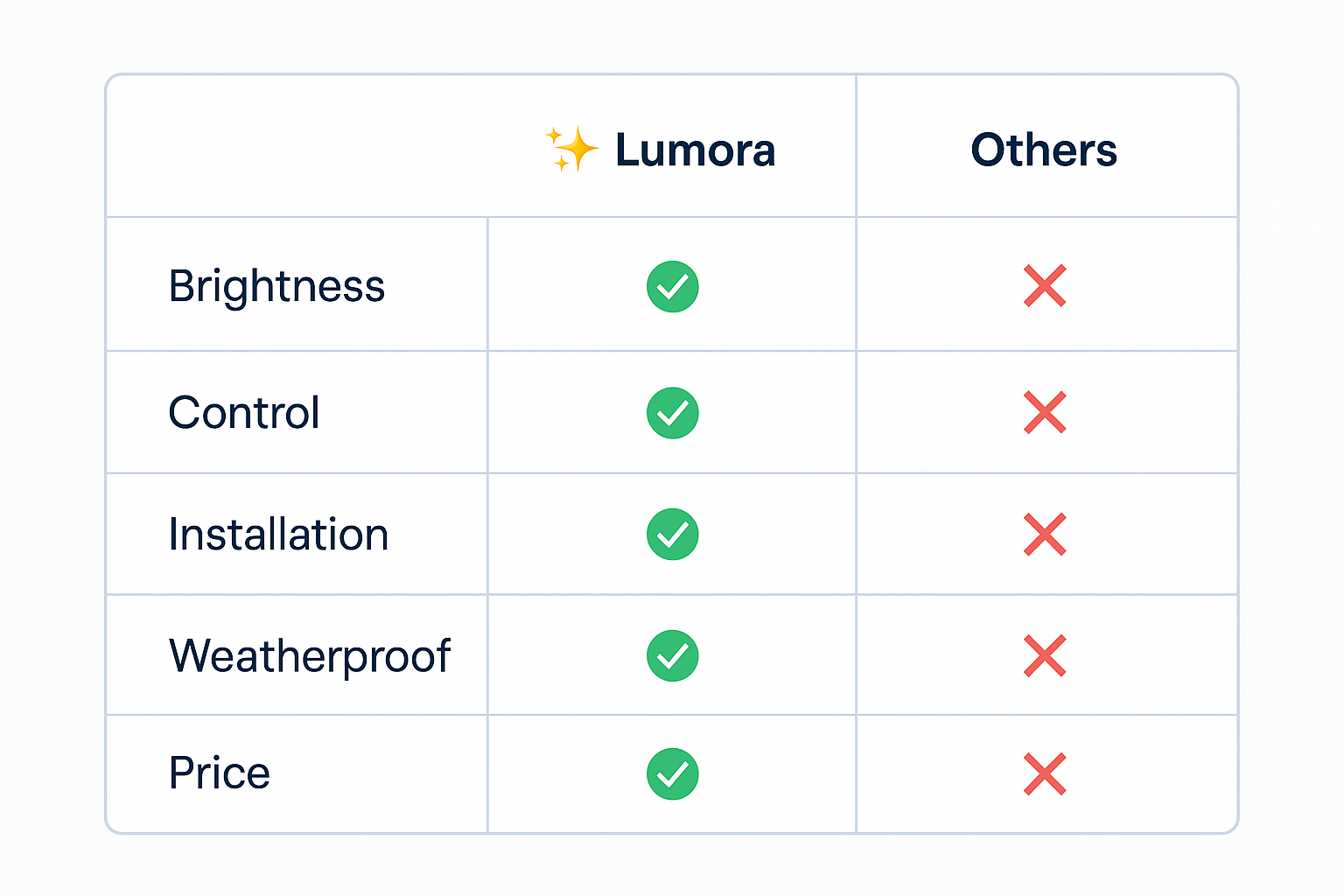Select the red X for Weatherproof

(x=1045, y=655)
